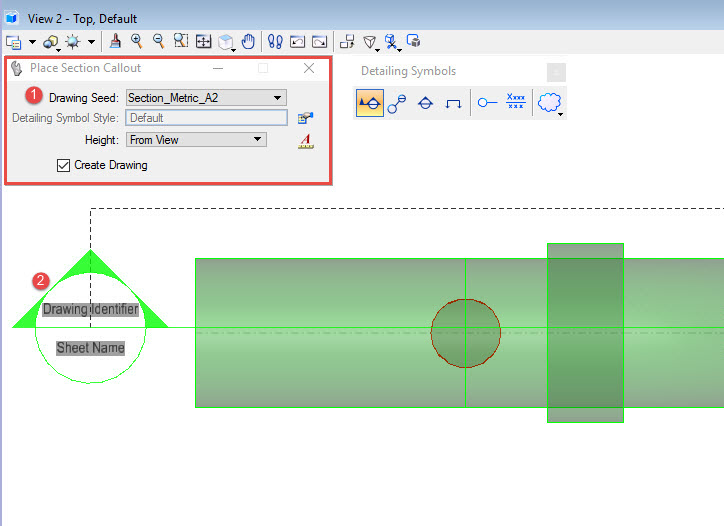
Task: Click the View Previous icon
Action: [297, 42]
